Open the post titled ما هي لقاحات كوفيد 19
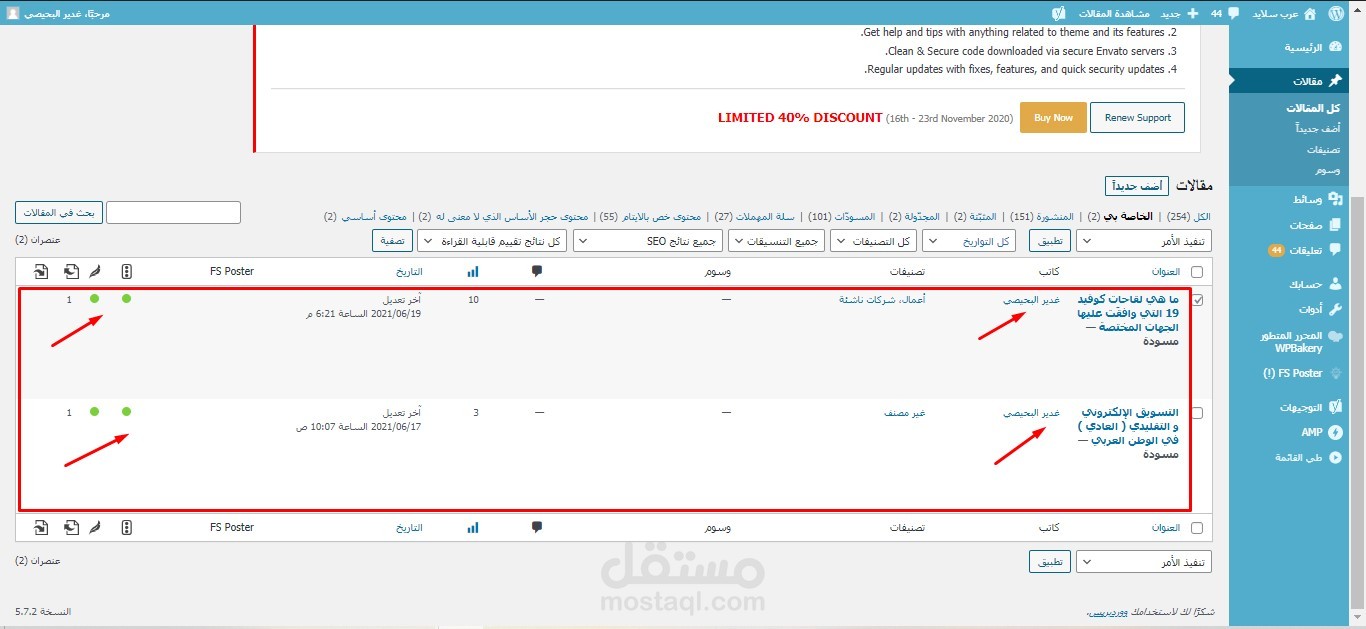Screen dimensions: 1366x629 click(x=1128, y=313)
